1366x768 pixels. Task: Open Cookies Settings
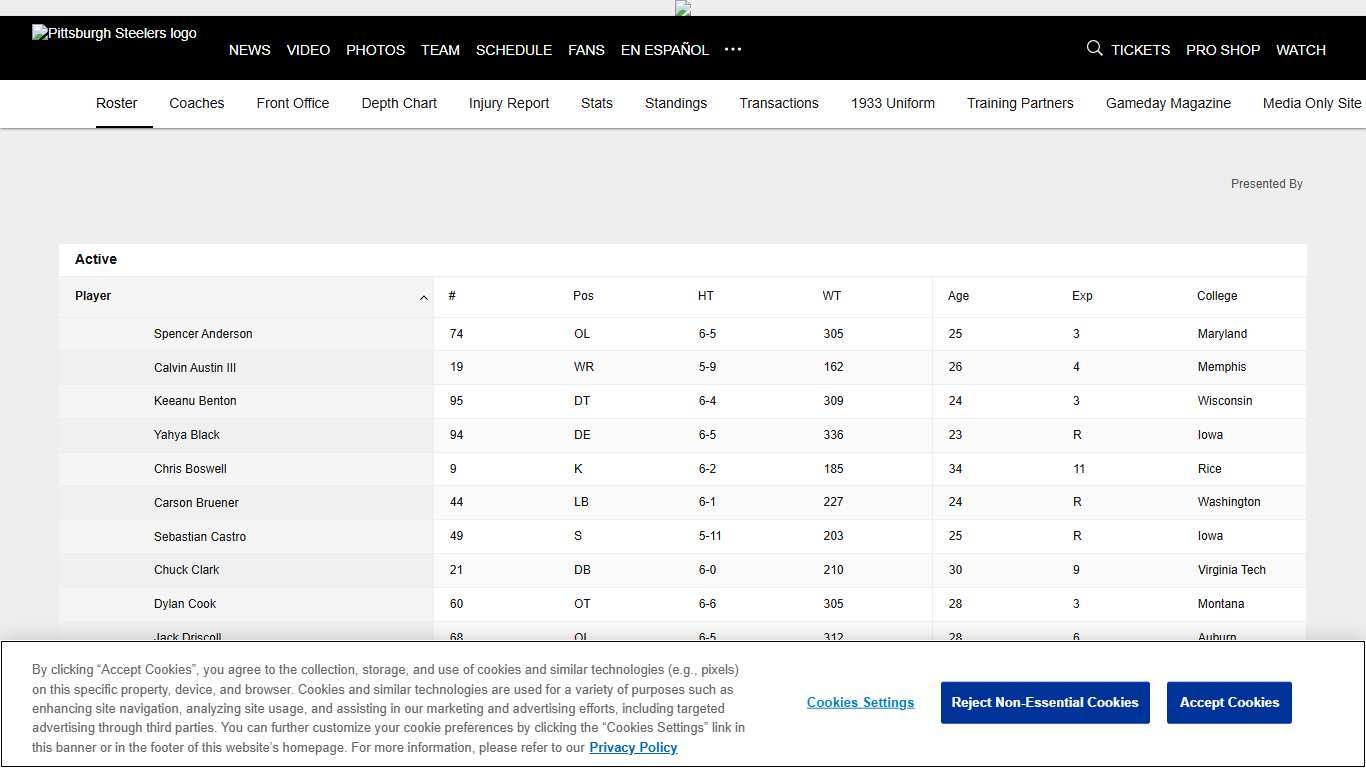[860, 702]
